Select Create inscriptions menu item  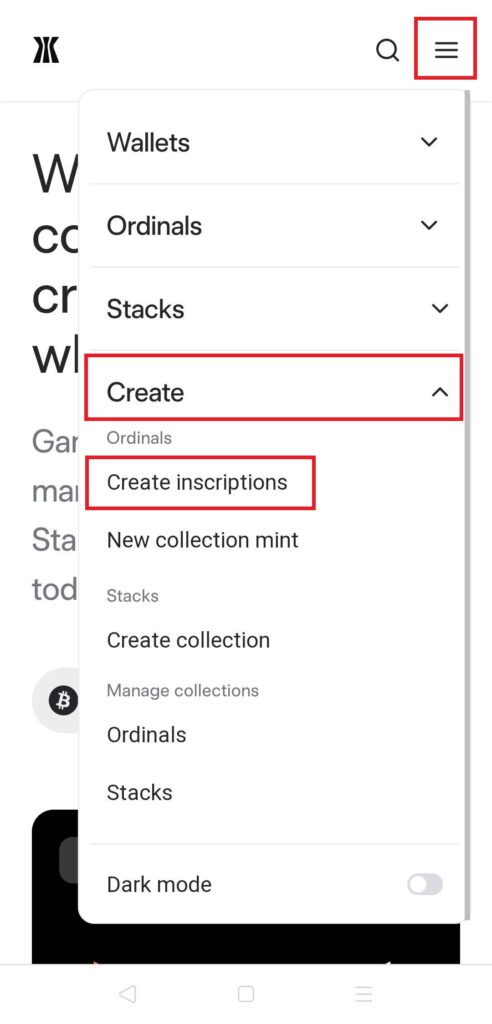pyautogui.click(x=197, y=482)
